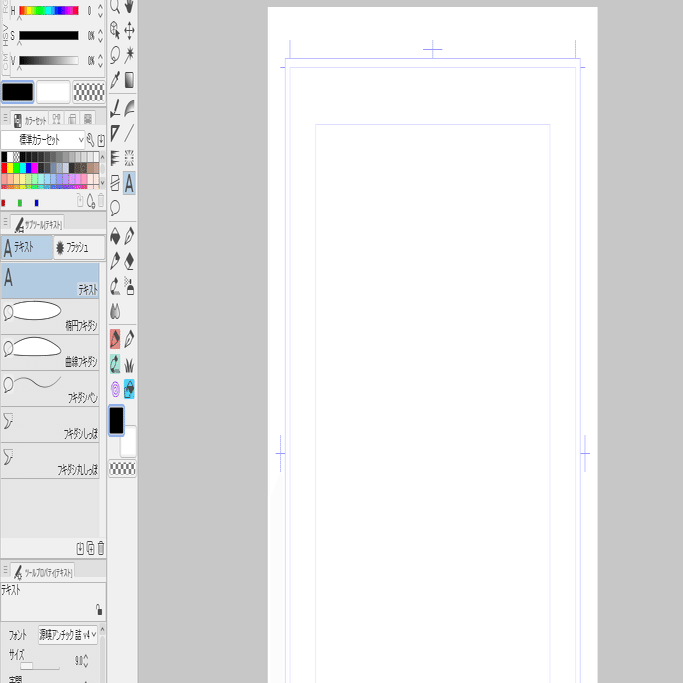Select the Ruler triangle tool
Screen dimensions: 683x683
[115, 133]
